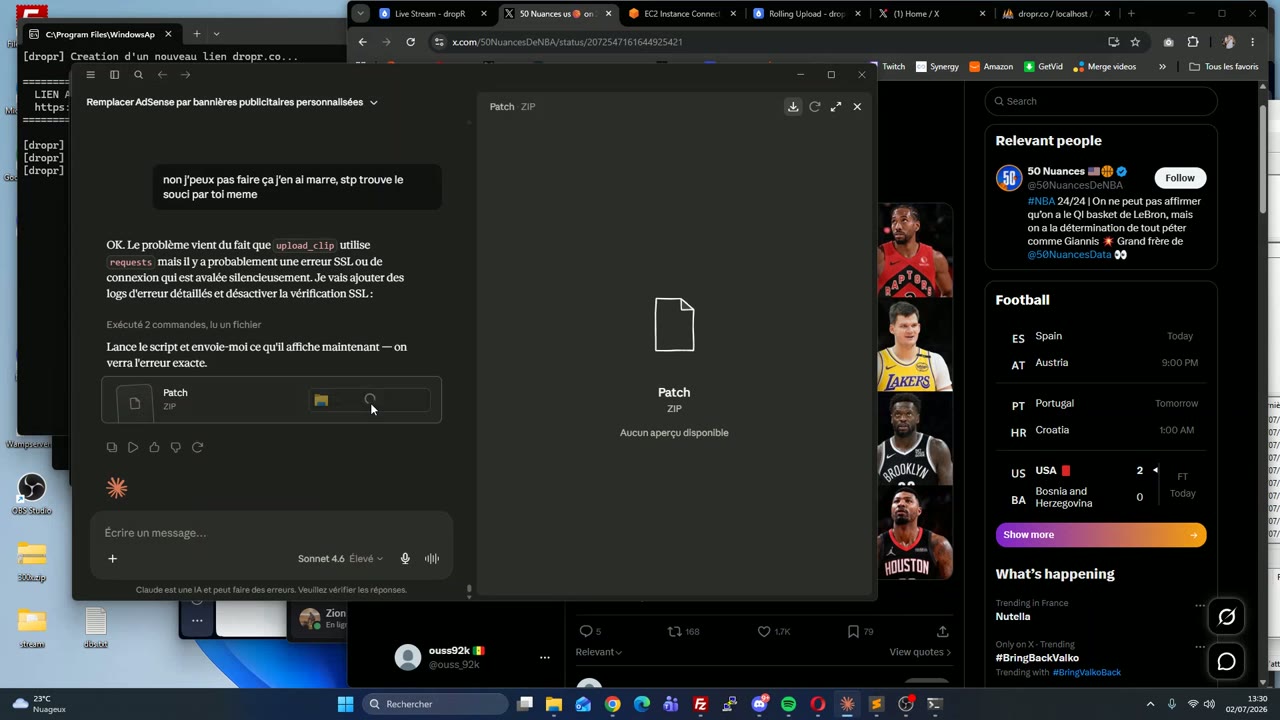The image size is (1280, 720).
Task: Open the Portugal vs Croatia match
Action: coord(1101,417)
